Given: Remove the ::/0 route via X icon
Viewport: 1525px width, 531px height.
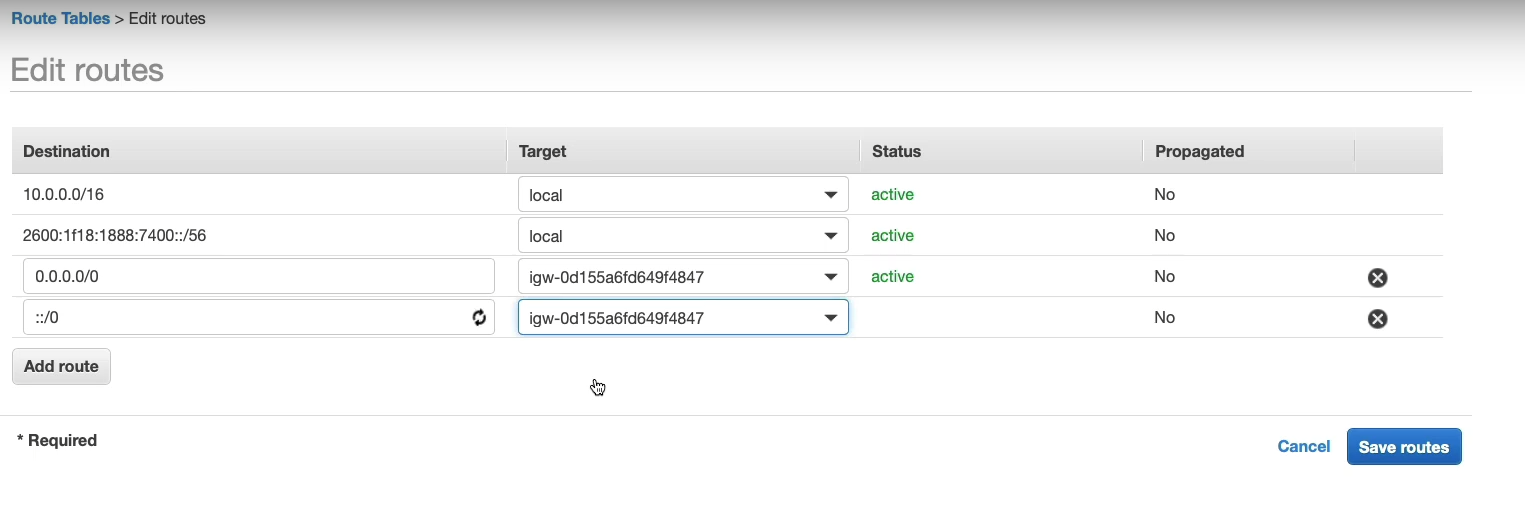Looking at the screenshot, I should [1377, 319].
